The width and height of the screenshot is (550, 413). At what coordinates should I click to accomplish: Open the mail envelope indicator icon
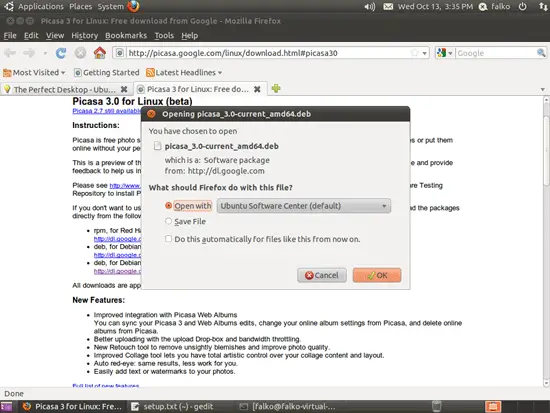pyautogui.click(x=388, y=6)
